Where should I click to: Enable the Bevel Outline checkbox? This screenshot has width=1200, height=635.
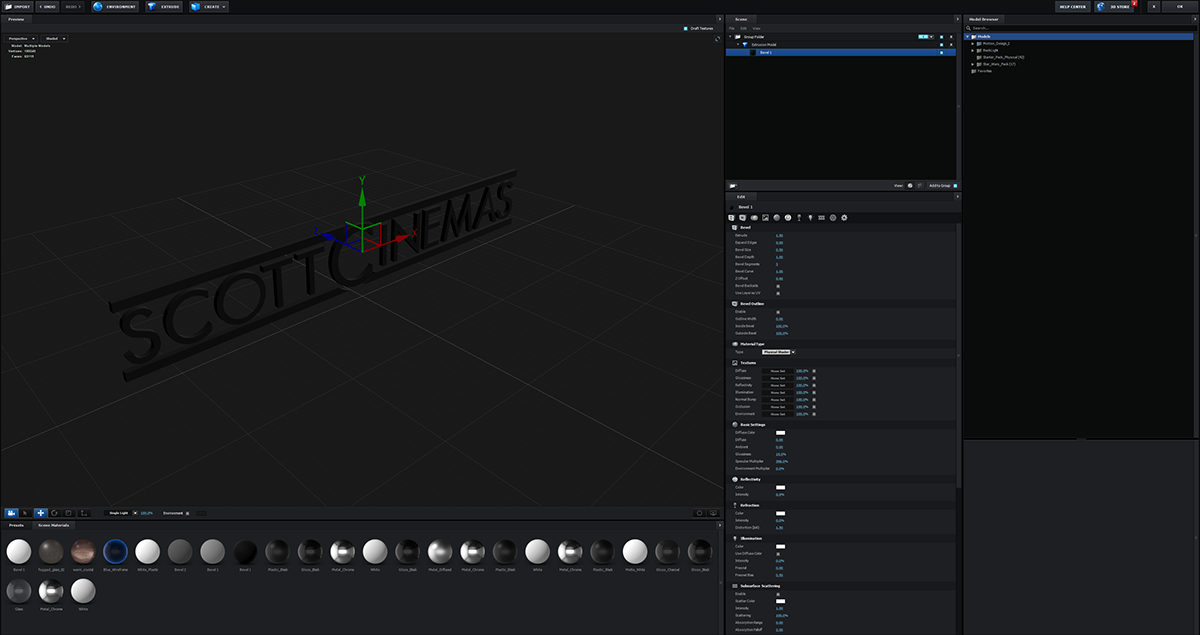(x=778, y=312)
